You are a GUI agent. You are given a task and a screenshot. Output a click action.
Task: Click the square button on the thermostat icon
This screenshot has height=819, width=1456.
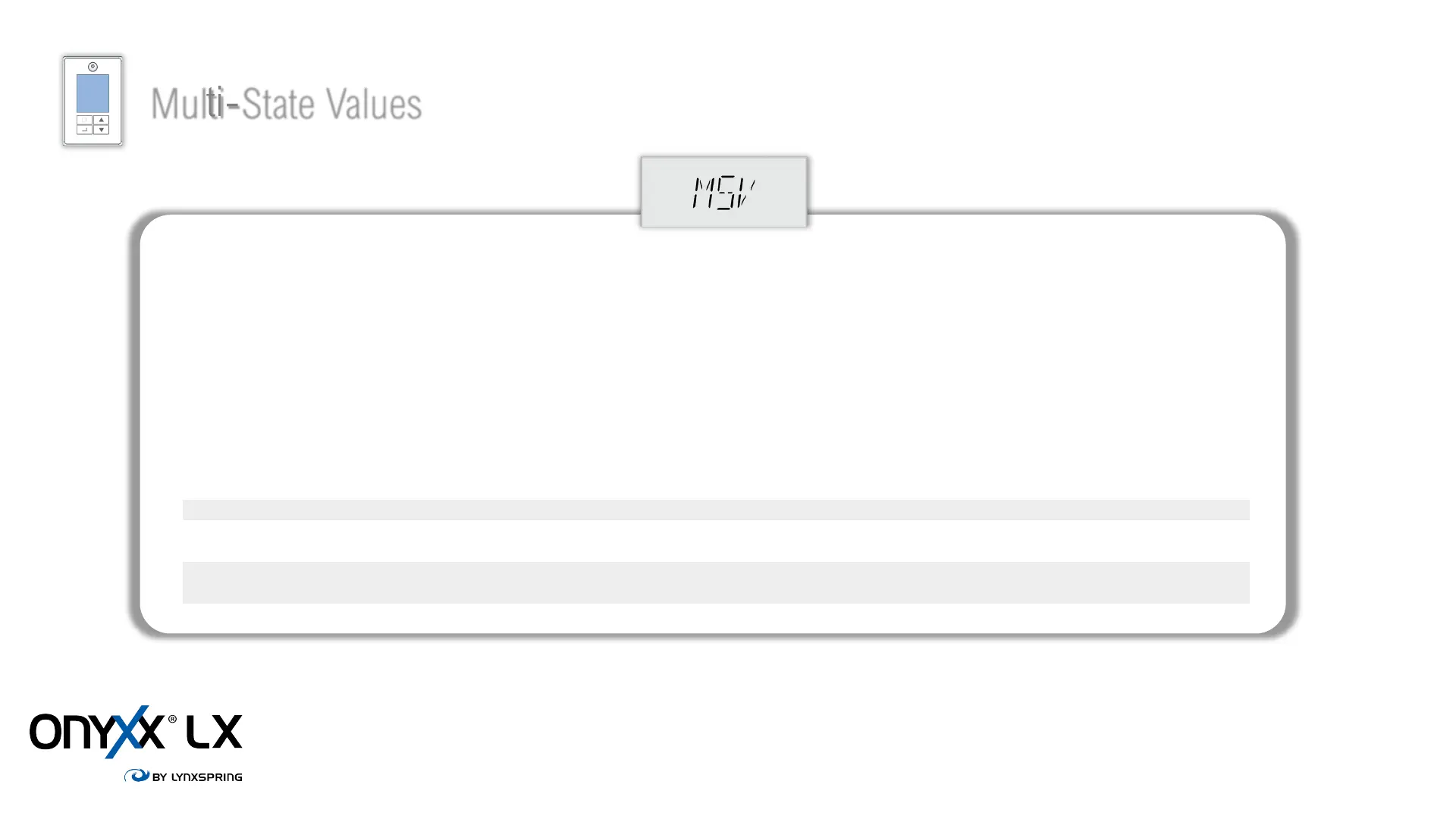coord(85,120)
